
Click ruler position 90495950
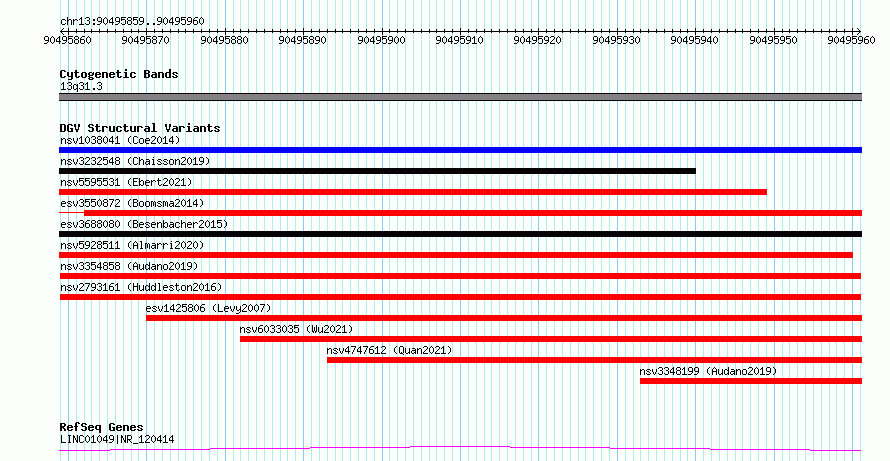[x=774, y=40]
